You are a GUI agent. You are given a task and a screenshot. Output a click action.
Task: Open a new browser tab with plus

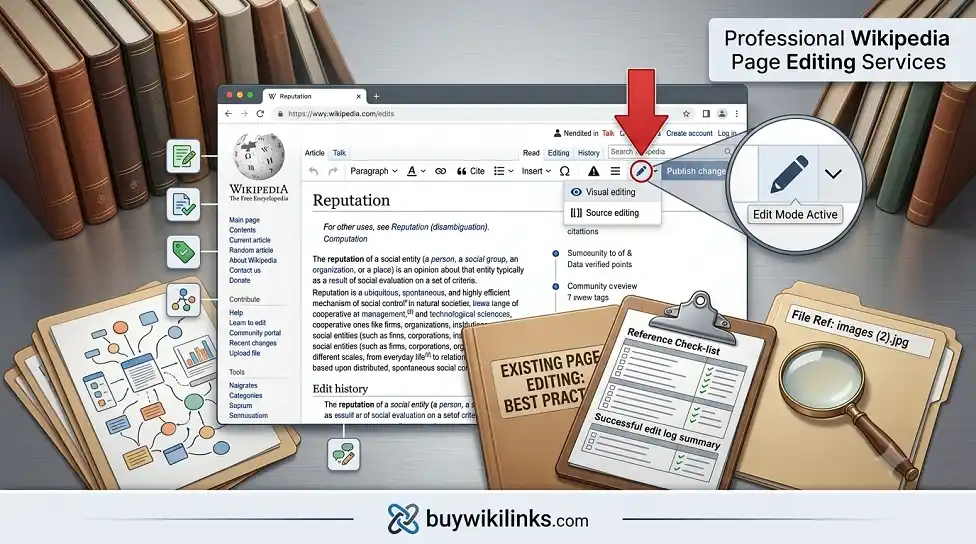pyautogui.click(x=376, y=96)
